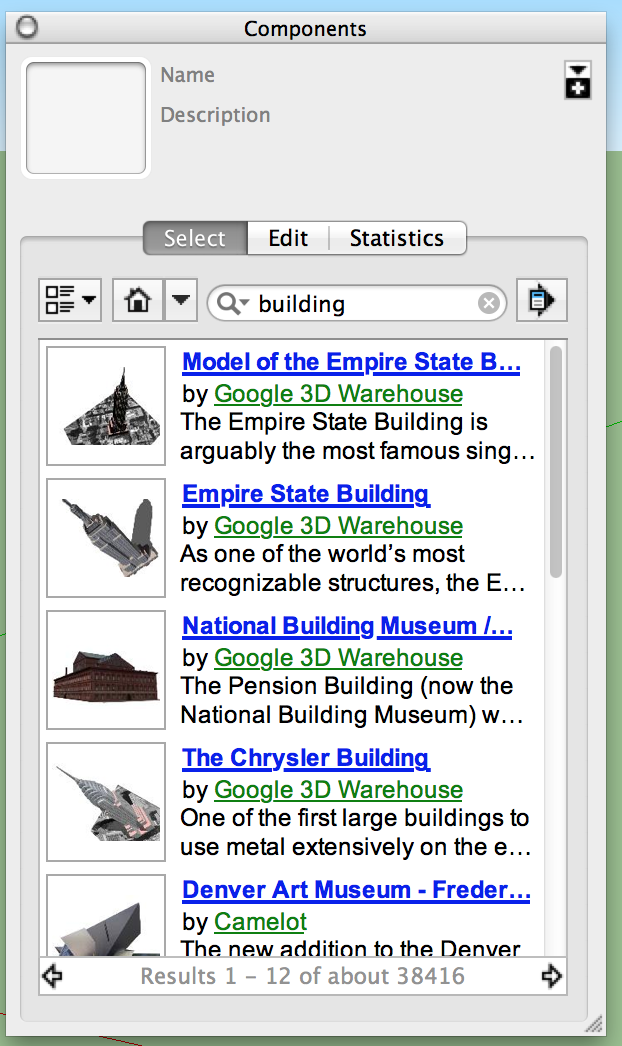Click 'The Empire State Building is' description text
The height and width of the screenshot is (1046, 622).
(x=334, y=422)
